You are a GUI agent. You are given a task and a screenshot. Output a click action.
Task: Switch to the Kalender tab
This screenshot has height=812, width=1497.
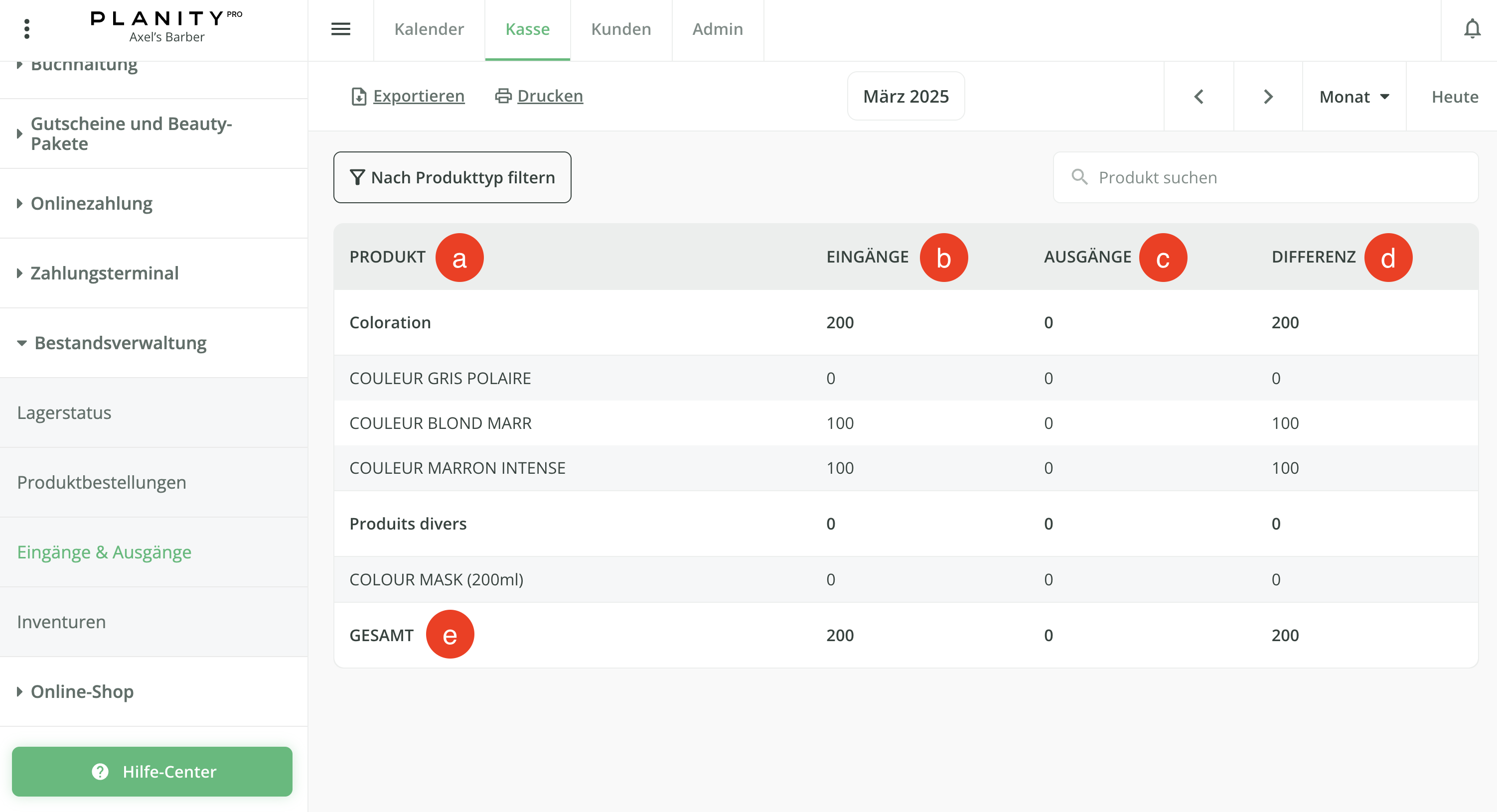pos(429,29)
